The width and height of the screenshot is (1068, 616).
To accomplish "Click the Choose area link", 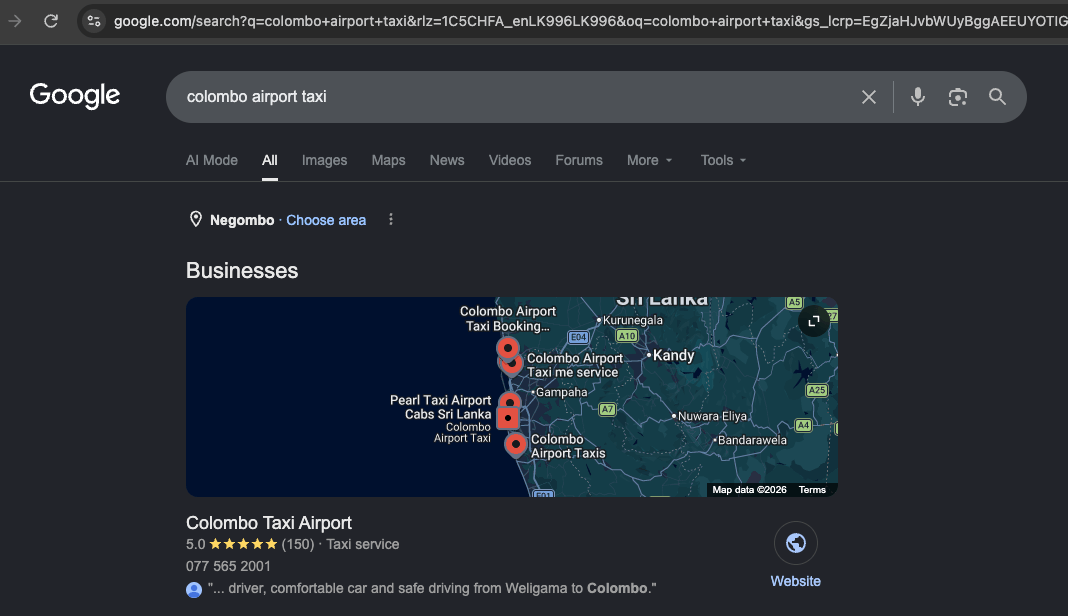I will (x=326, y=220).
